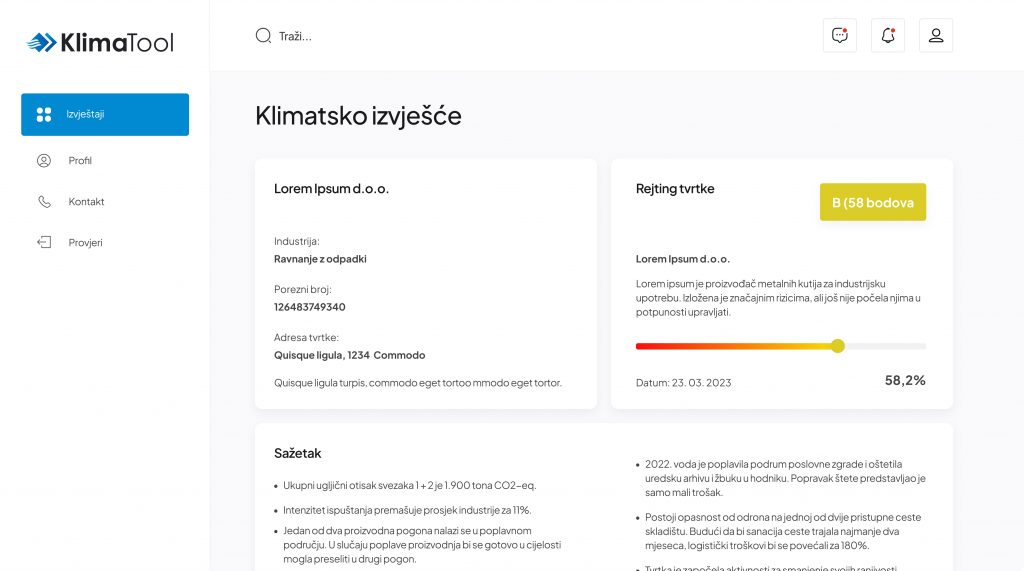Image resolution: width=1024 pixels, height=571 pixels.
Task: Click the yellow "B (58 bodova" rating badge
Action: (x=873, y=202)
